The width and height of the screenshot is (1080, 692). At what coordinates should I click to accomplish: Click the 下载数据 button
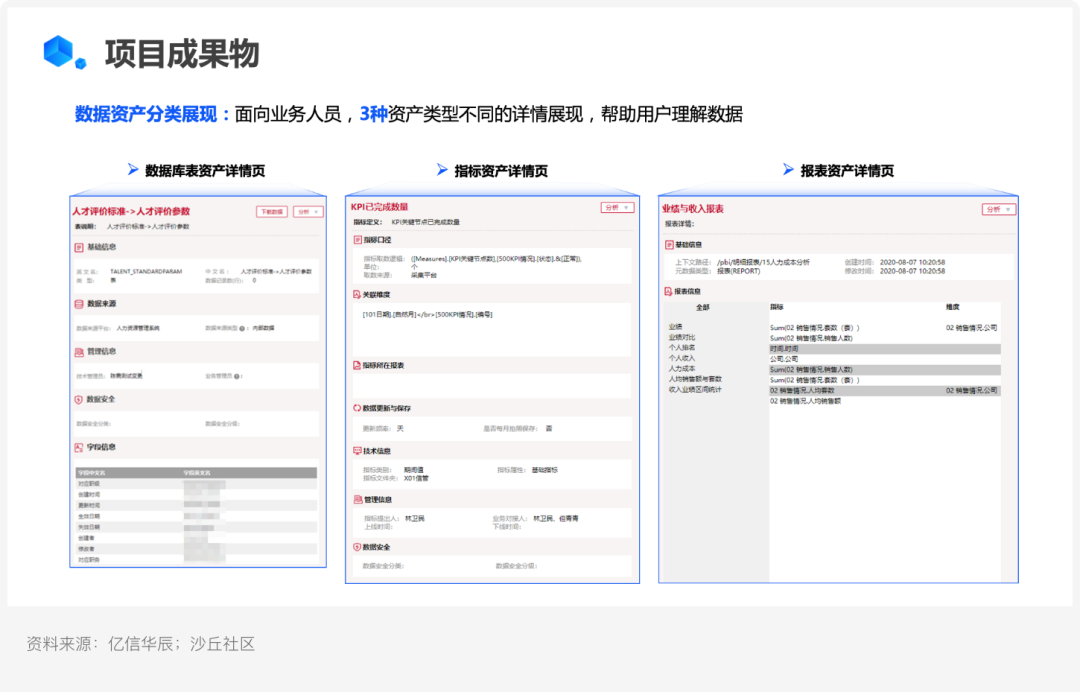271,212
